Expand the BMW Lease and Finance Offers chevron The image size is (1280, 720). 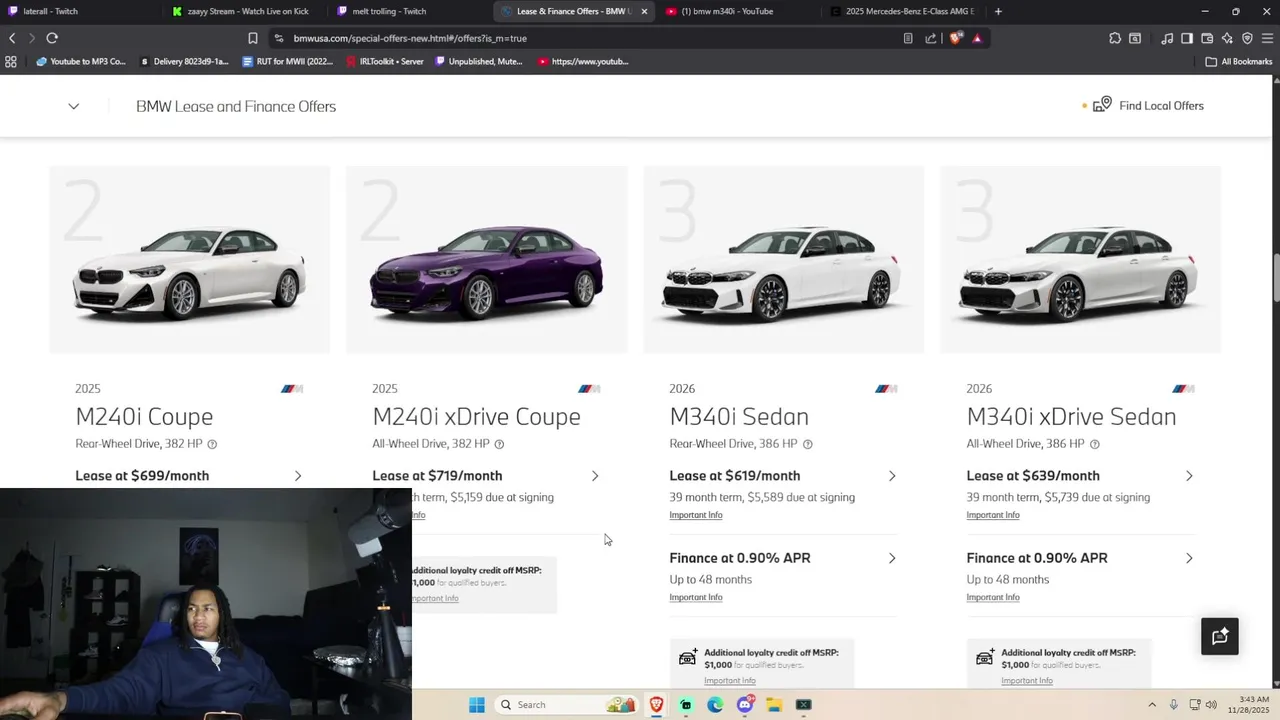tap(73, 106)
